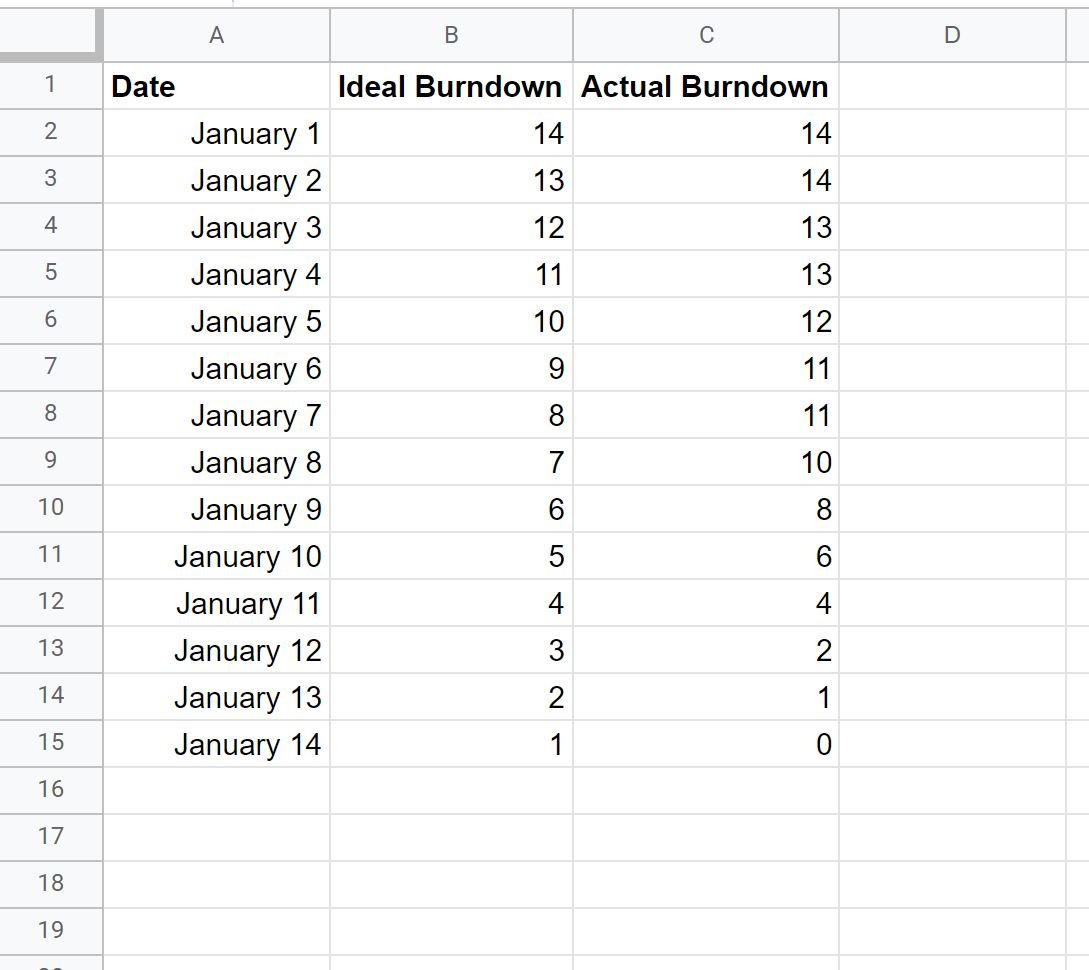Select column C header

[706, 36]
